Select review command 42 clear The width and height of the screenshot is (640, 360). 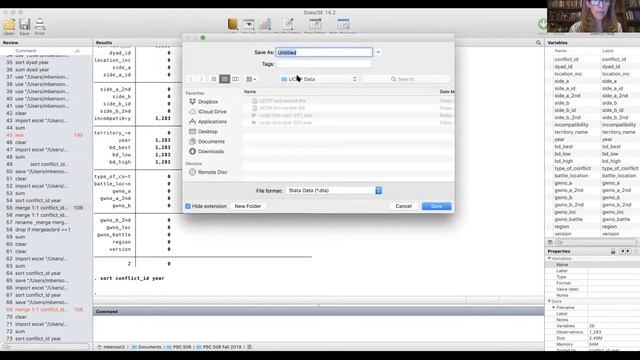click(46, 113)
